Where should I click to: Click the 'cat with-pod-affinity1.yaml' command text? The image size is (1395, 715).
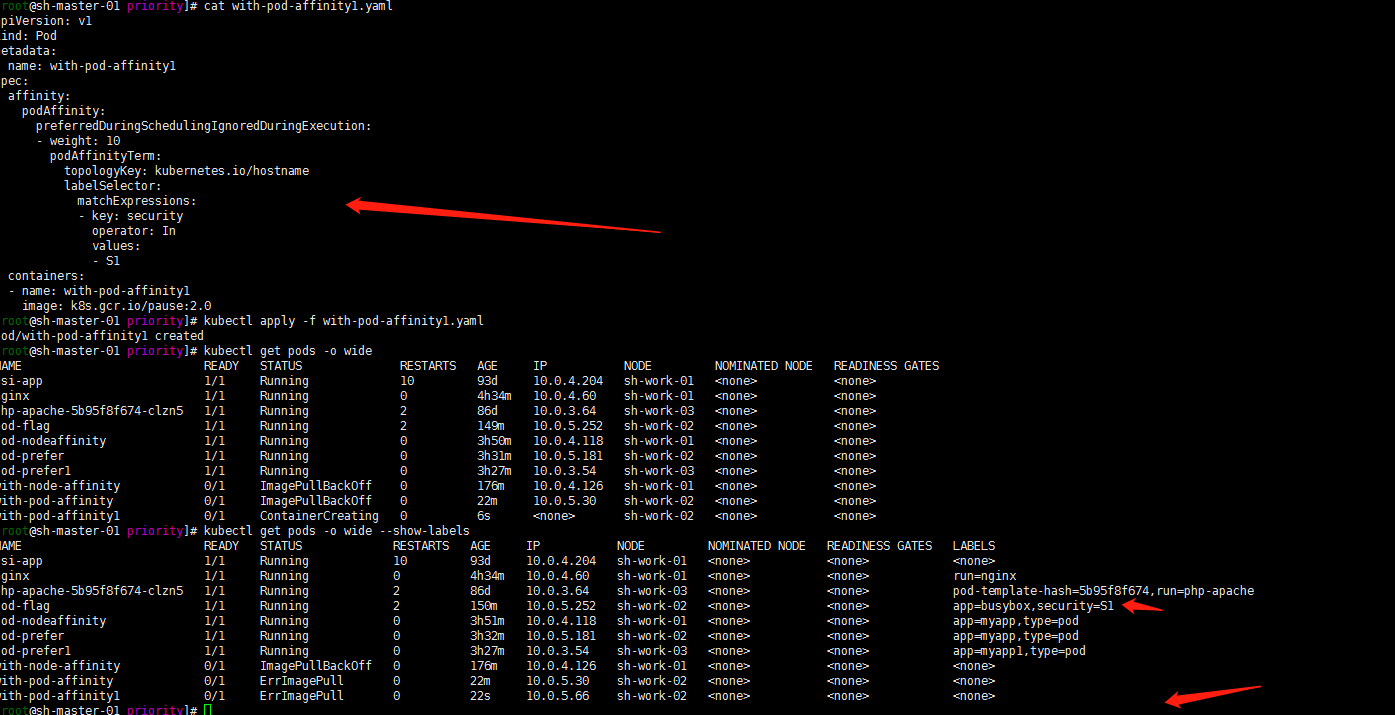(298, 6)
